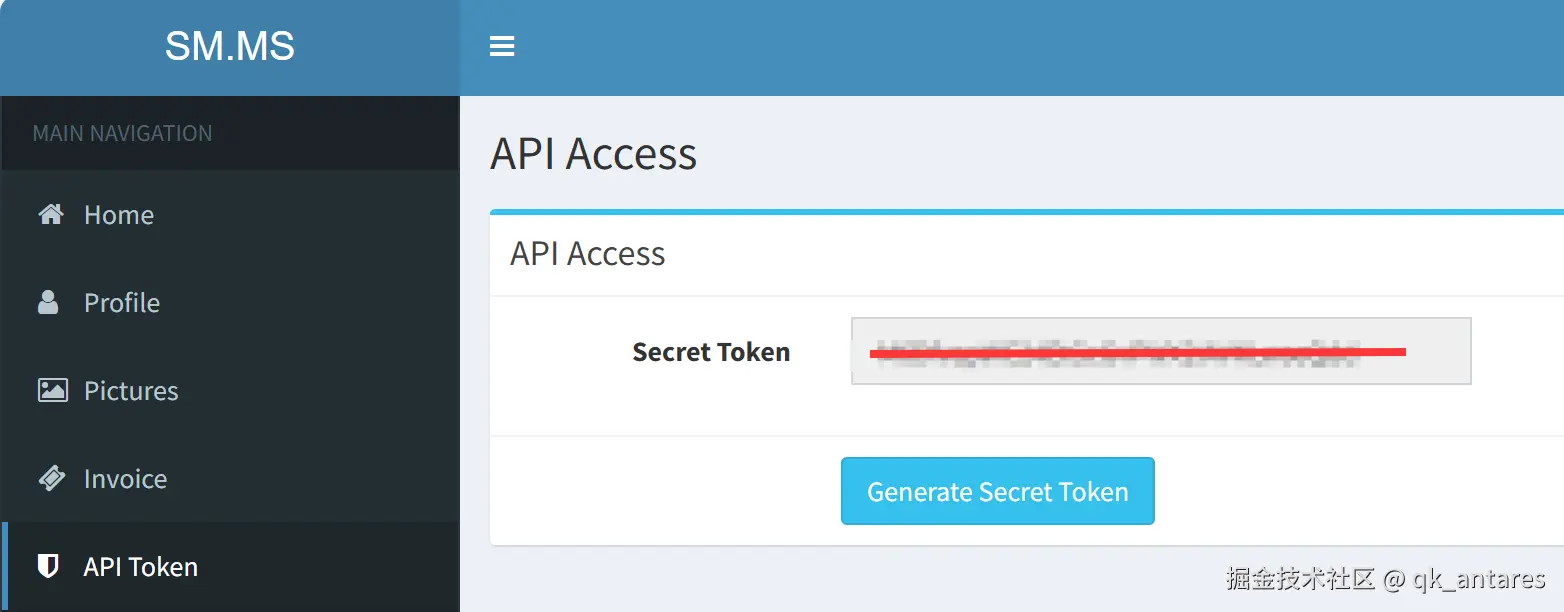Screen dimensions: 1564x612
Task: Open the Home menu item
Action: tap(119, 215)
